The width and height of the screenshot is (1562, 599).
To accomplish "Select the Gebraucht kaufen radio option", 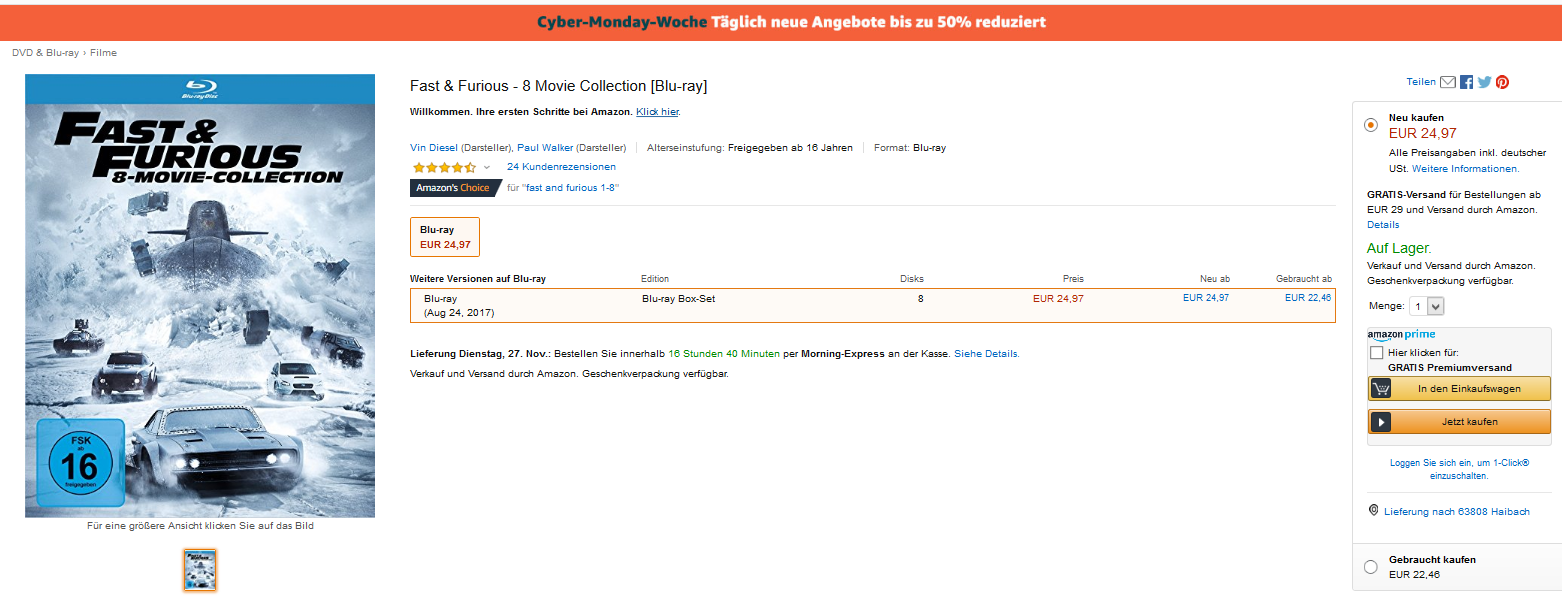I will 1370,567.
